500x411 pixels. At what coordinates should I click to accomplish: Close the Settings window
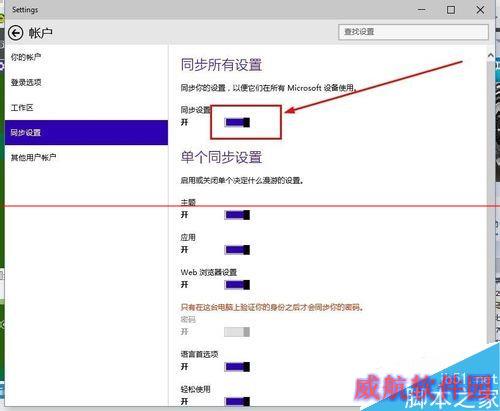point(480,10)
